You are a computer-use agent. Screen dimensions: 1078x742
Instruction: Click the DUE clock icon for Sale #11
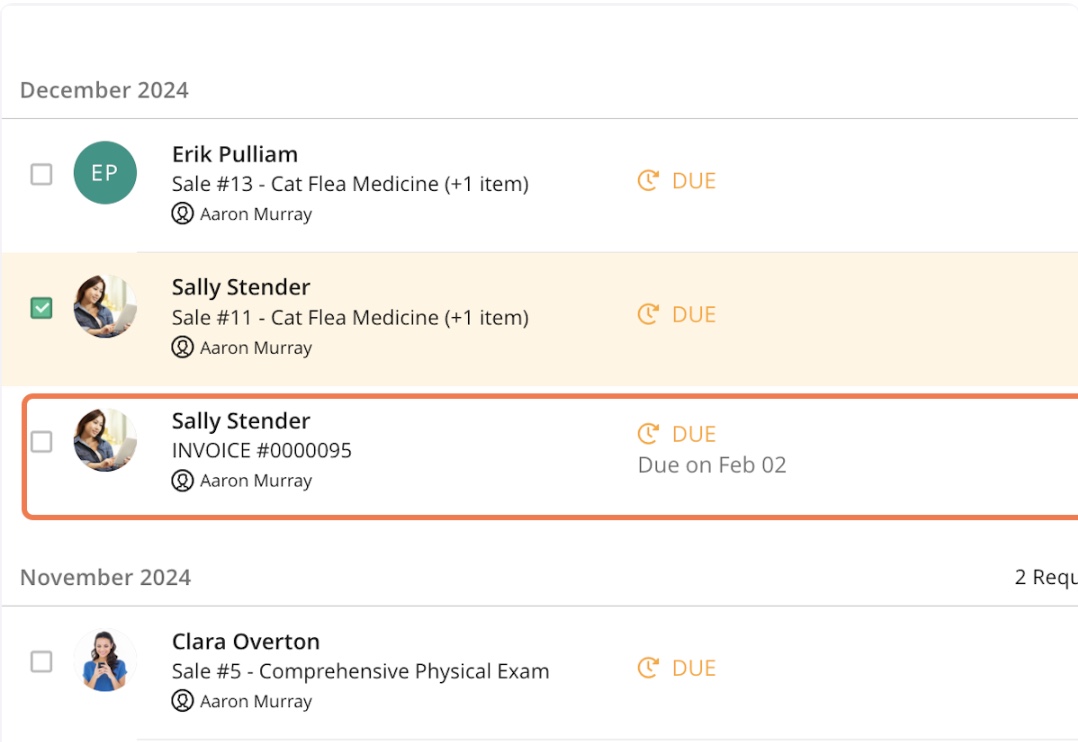click(x=649, y=315)
